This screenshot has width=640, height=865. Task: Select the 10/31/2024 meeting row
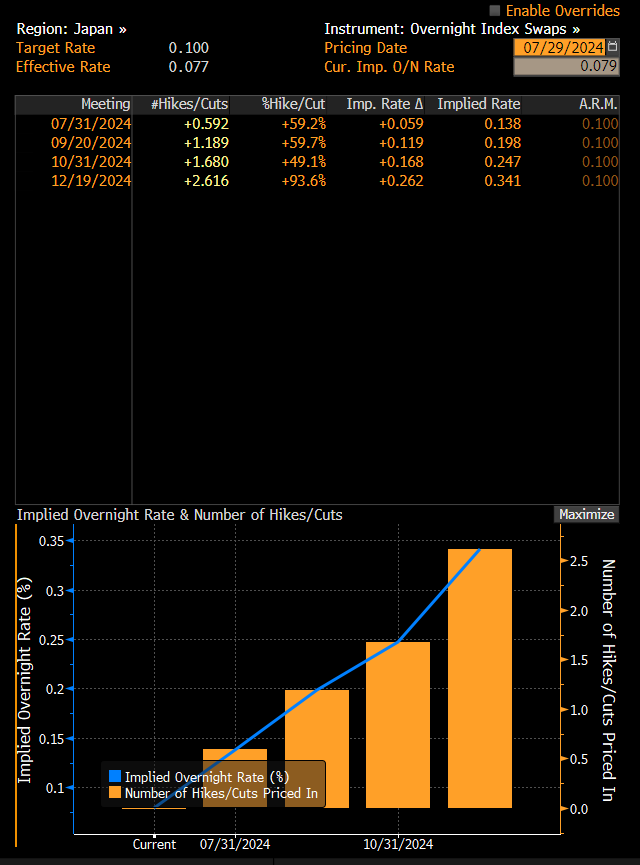pyautogui.click(x=90, y=161)
